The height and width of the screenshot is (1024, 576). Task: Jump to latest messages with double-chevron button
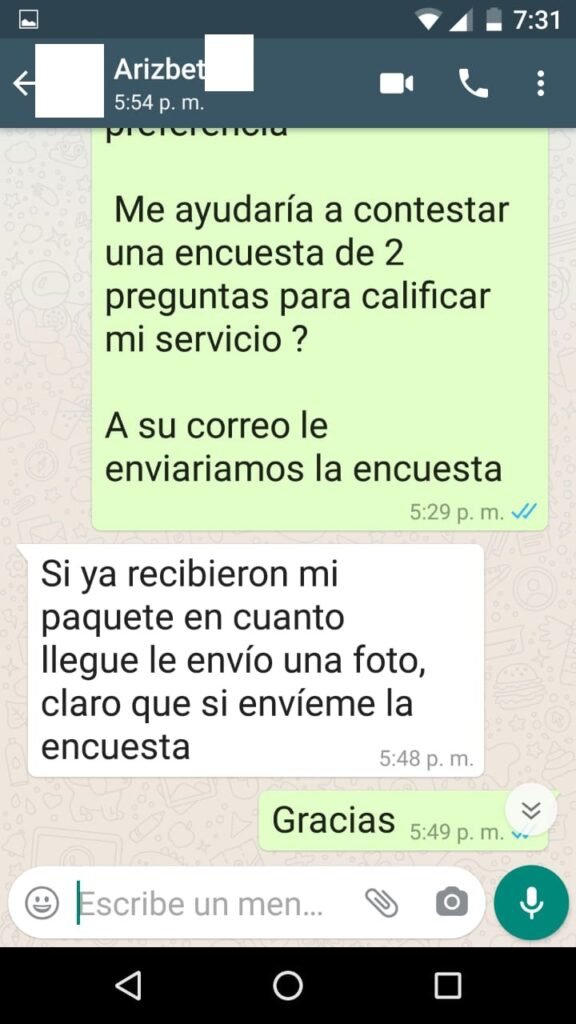tap(531, 810)
